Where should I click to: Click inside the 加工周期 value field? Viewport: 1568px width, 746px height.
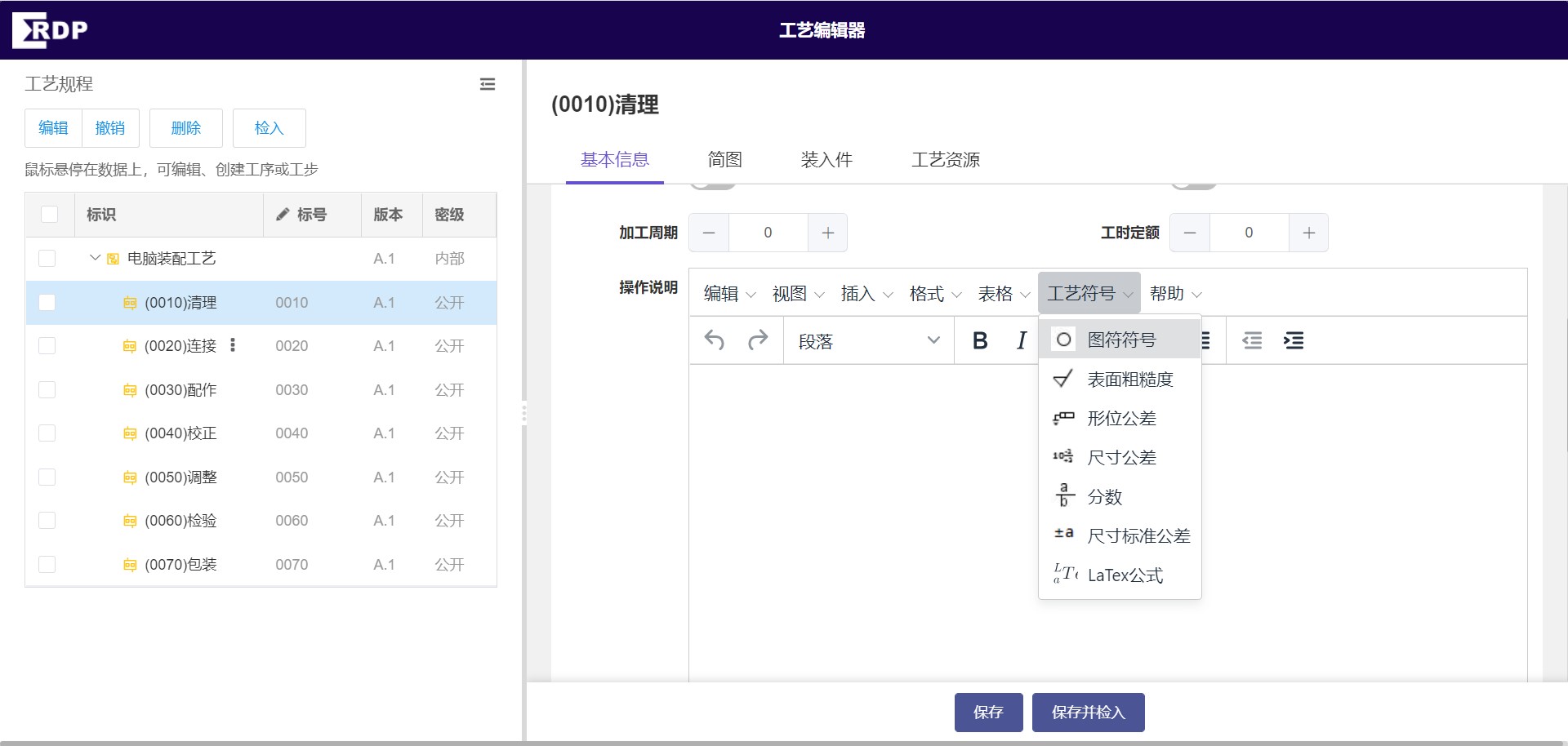coord(768,233)
